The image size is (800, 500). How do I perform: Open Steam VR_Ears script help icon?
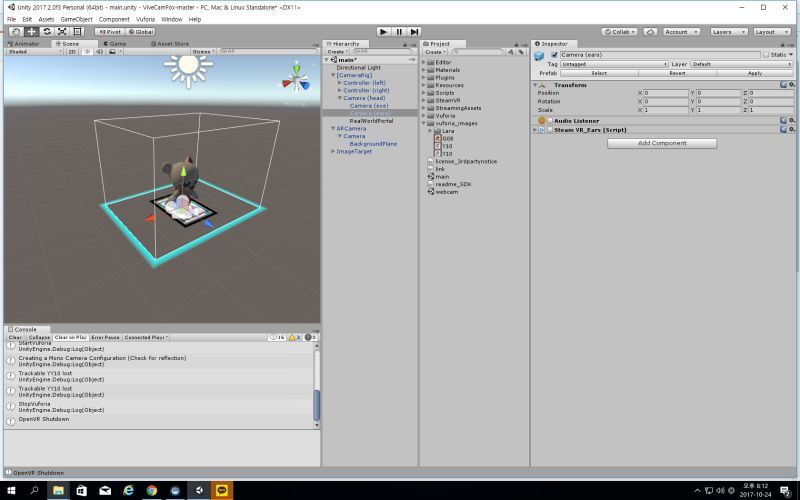tap(783, 130)
